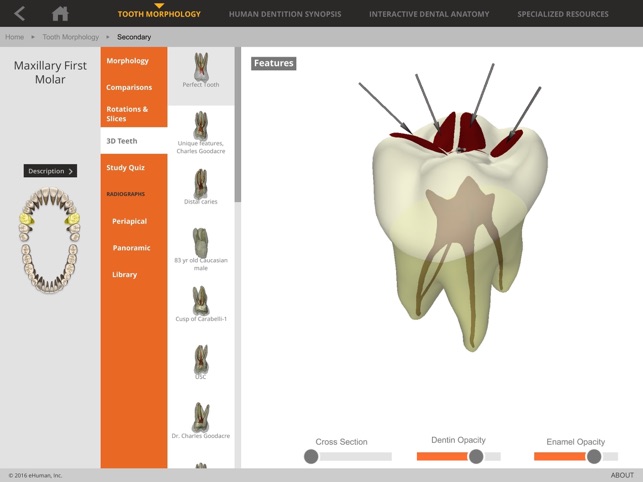Click the Enamel Opacity slider handle
This screenshot has width=643, height=482.
(594, 456)
